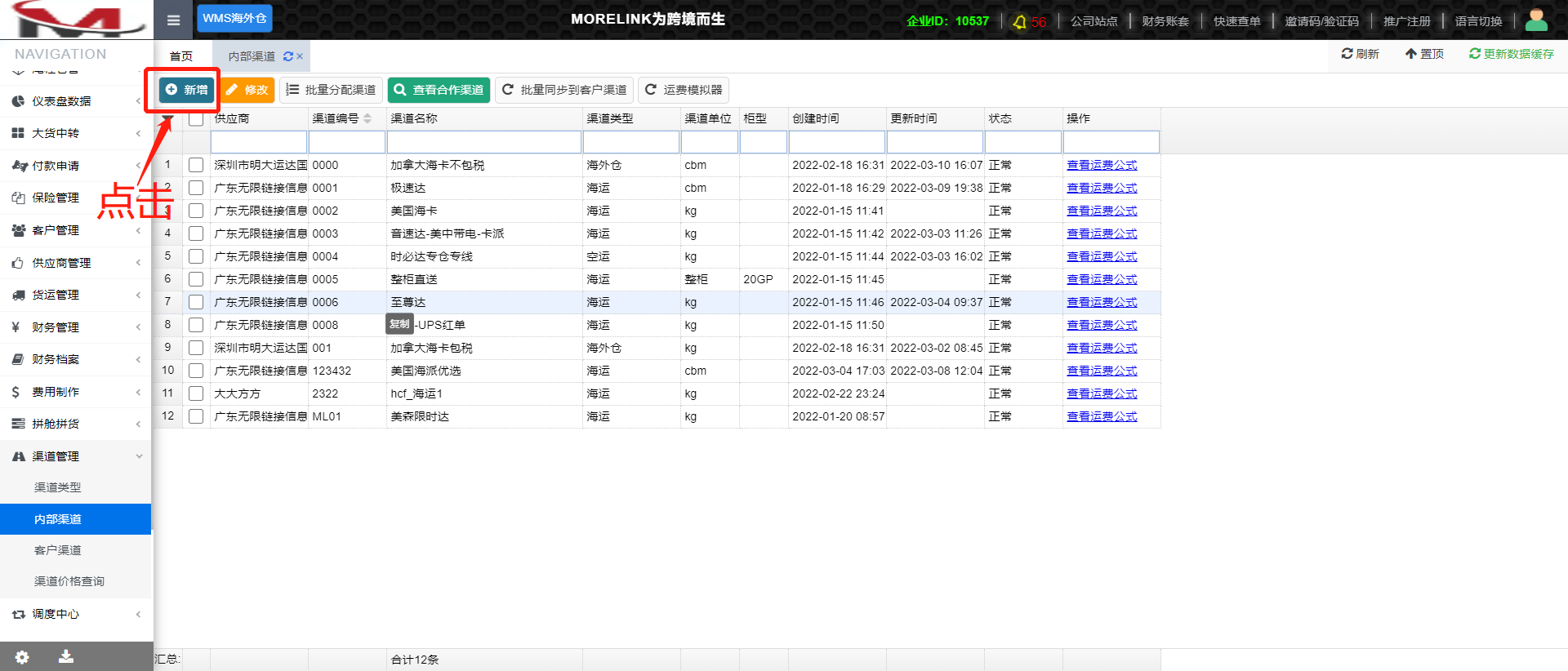Click the notification bell icon
1568x671 pixels.
1019,22
